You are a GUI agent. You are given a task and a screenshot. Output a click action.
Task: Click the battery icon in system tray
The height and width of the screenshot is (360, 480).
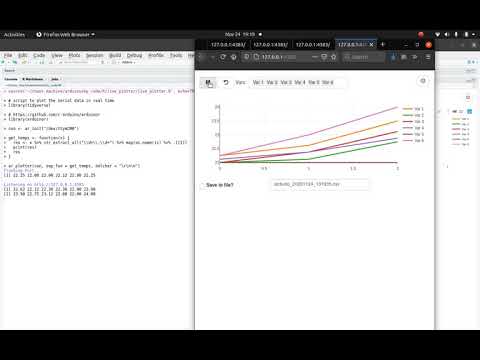pyautogui.click(x=466, y=34)
